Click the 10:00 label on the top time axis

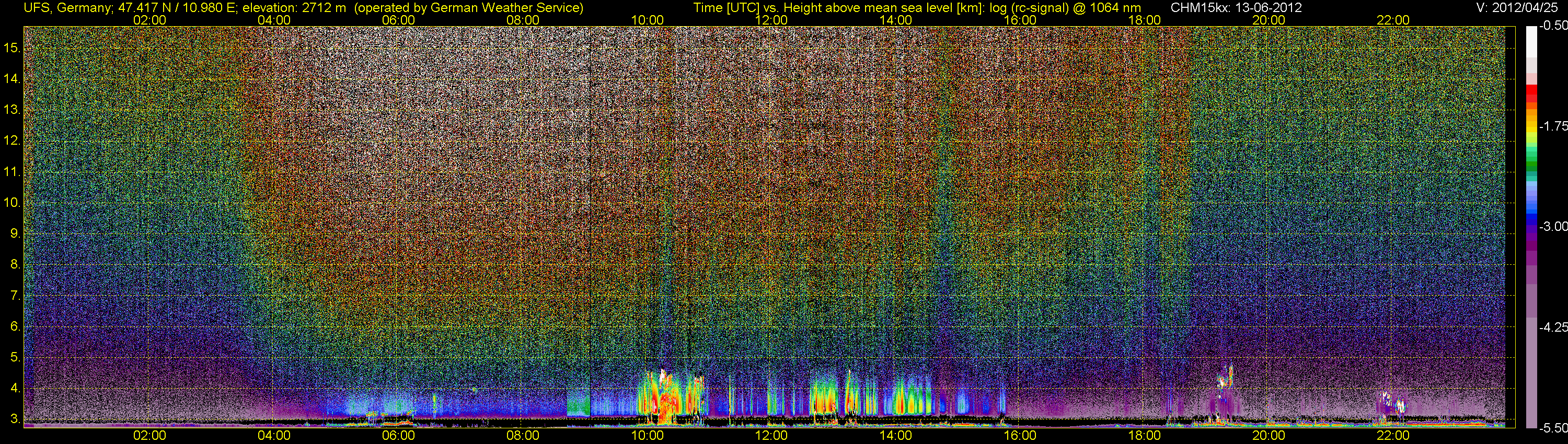[x=647, y=20]
